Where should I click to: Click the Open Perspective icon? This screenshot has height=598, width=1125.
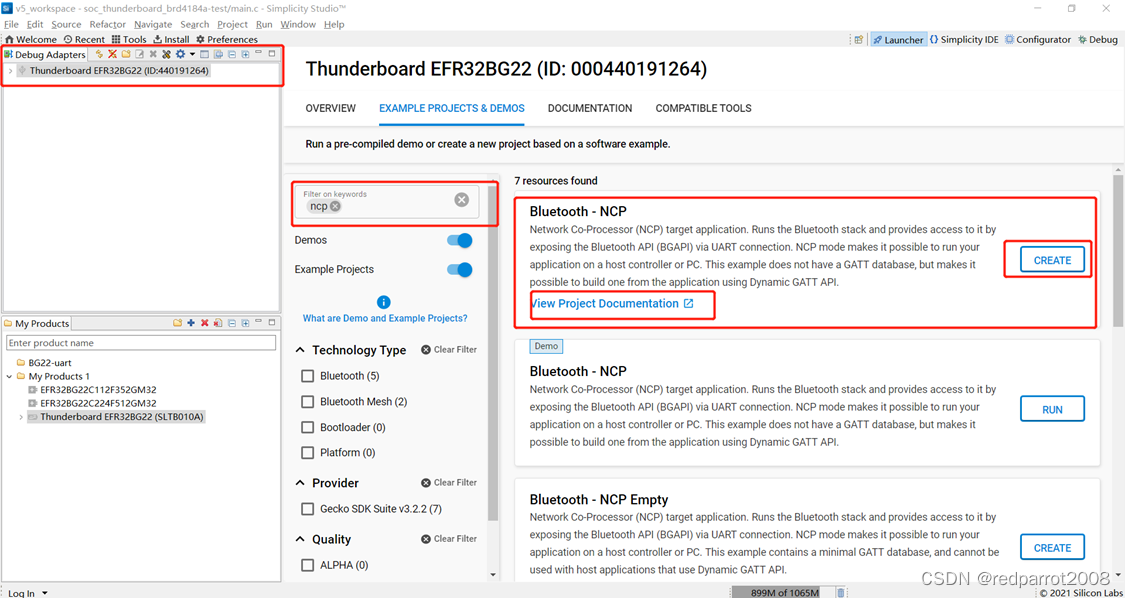859,39
